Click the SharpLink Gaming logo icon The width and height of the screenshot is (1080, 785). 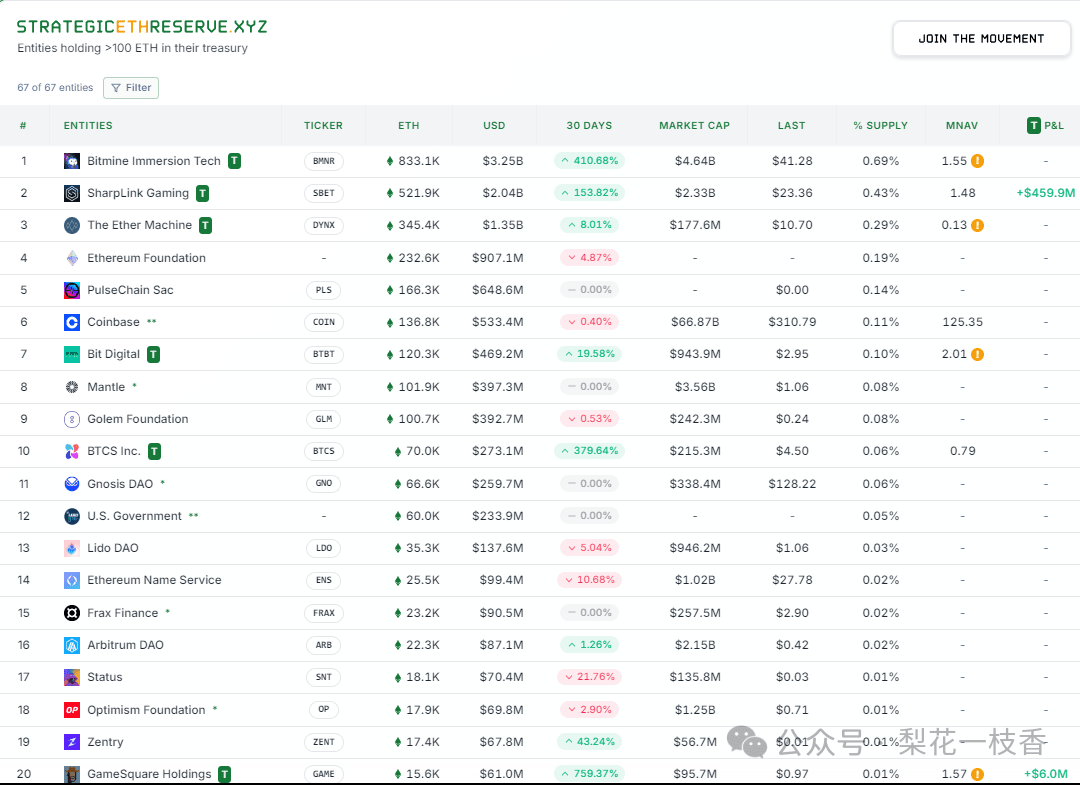point(72,193)
